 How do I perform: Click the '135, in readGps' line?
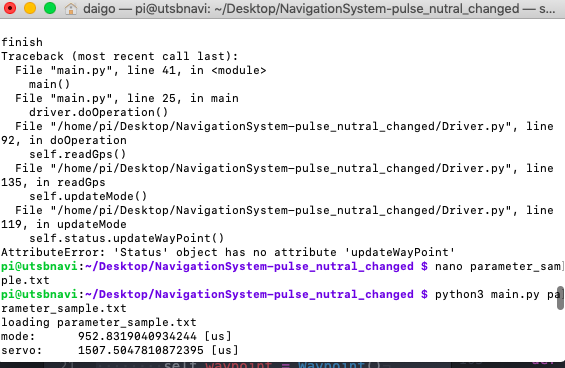click(x=53, y=182)
